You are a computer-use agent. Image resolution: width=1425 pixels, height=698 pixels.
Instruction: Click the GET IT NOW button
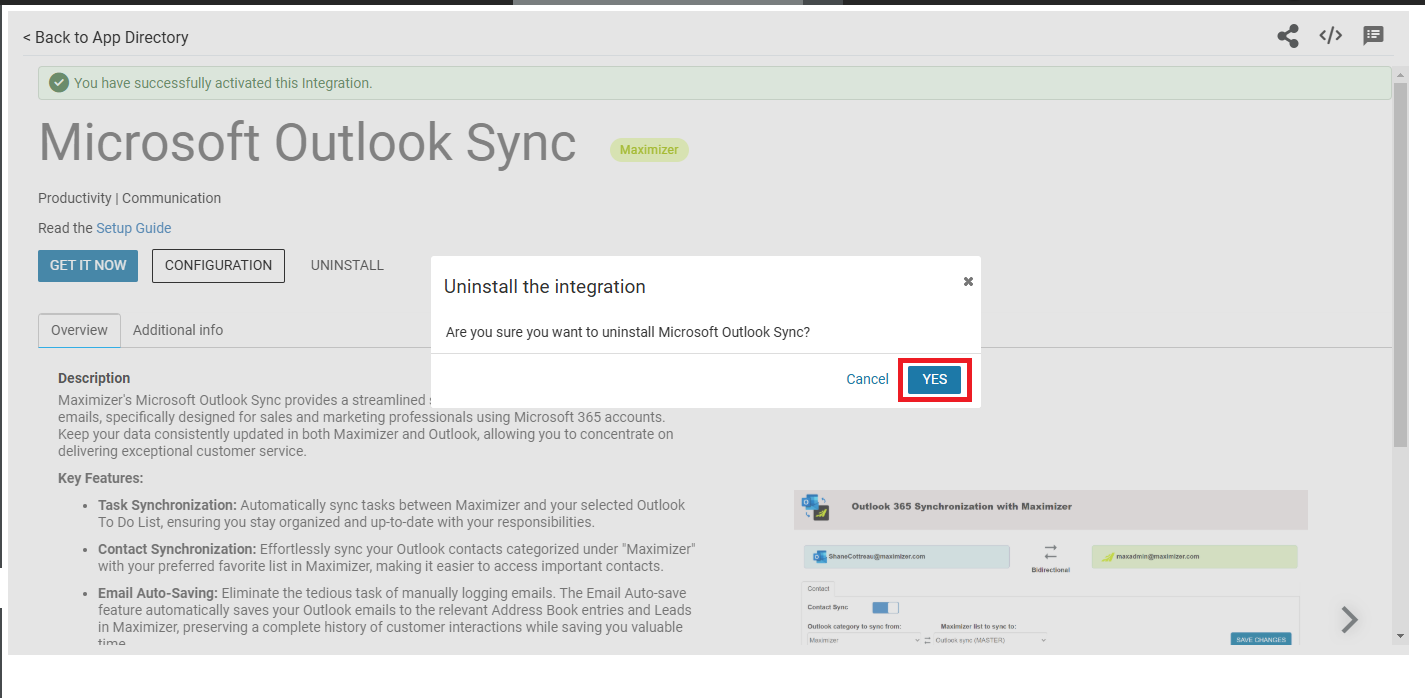pos(88,265)
